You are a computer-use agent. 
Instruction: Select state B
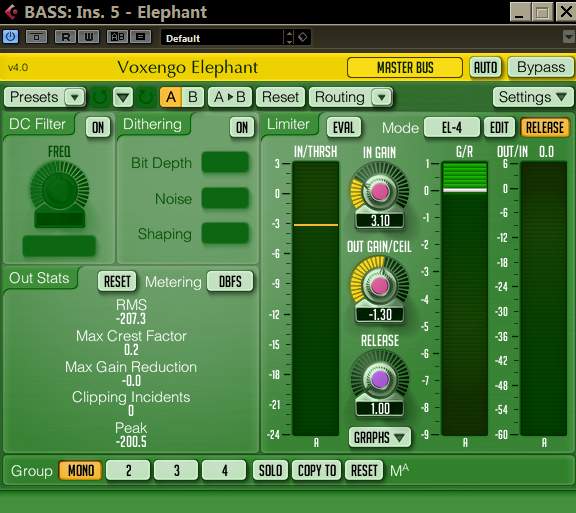[193, 97]
